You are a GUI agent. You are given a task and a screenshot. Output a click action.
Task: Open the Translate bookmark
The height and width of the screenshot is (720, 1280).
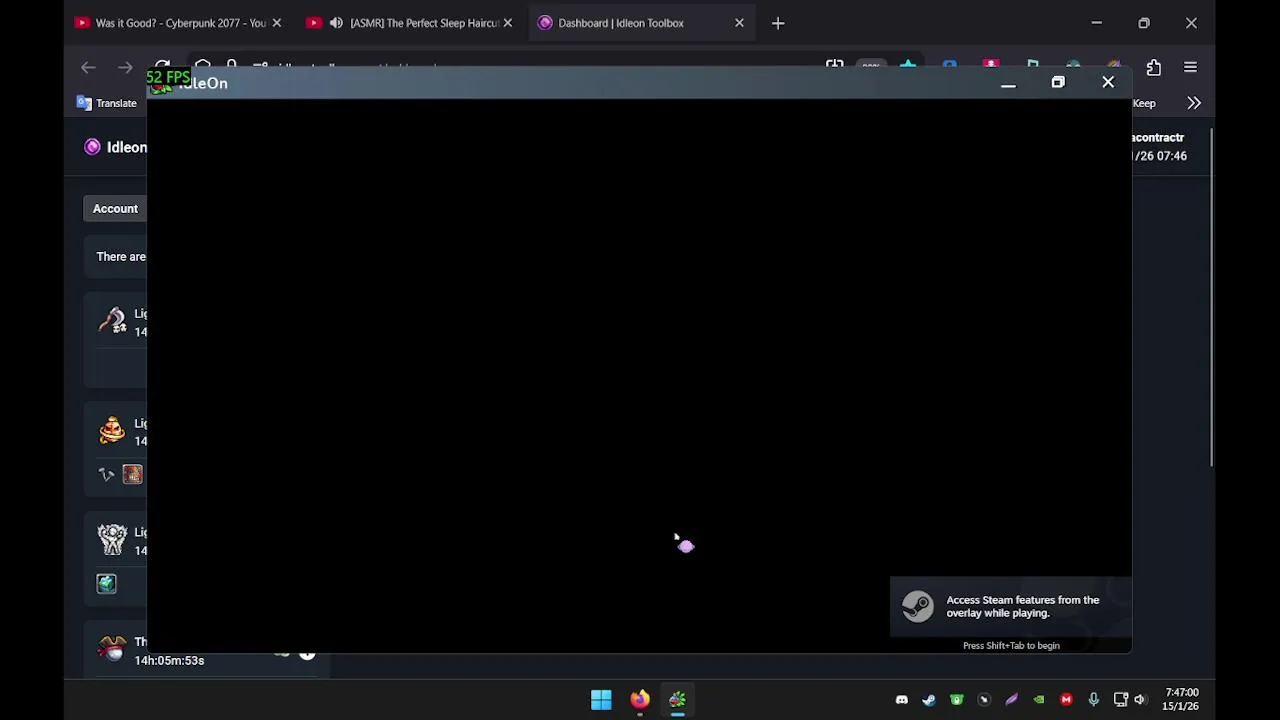click(x=107, y=103)
